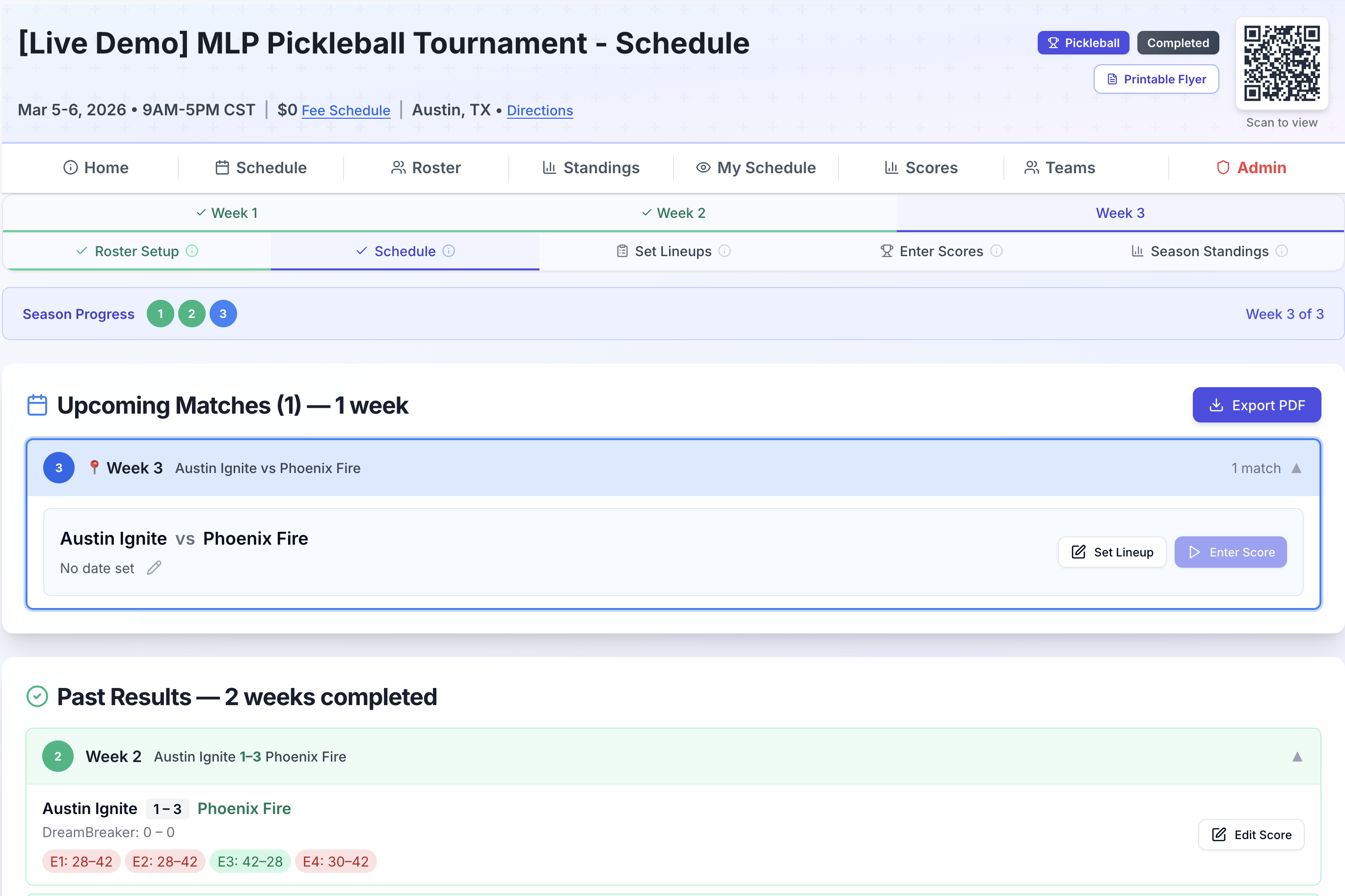Open the Schedule sub-tab
The height and width of the screenshot is (896, 1345).
tap(404, 251)
